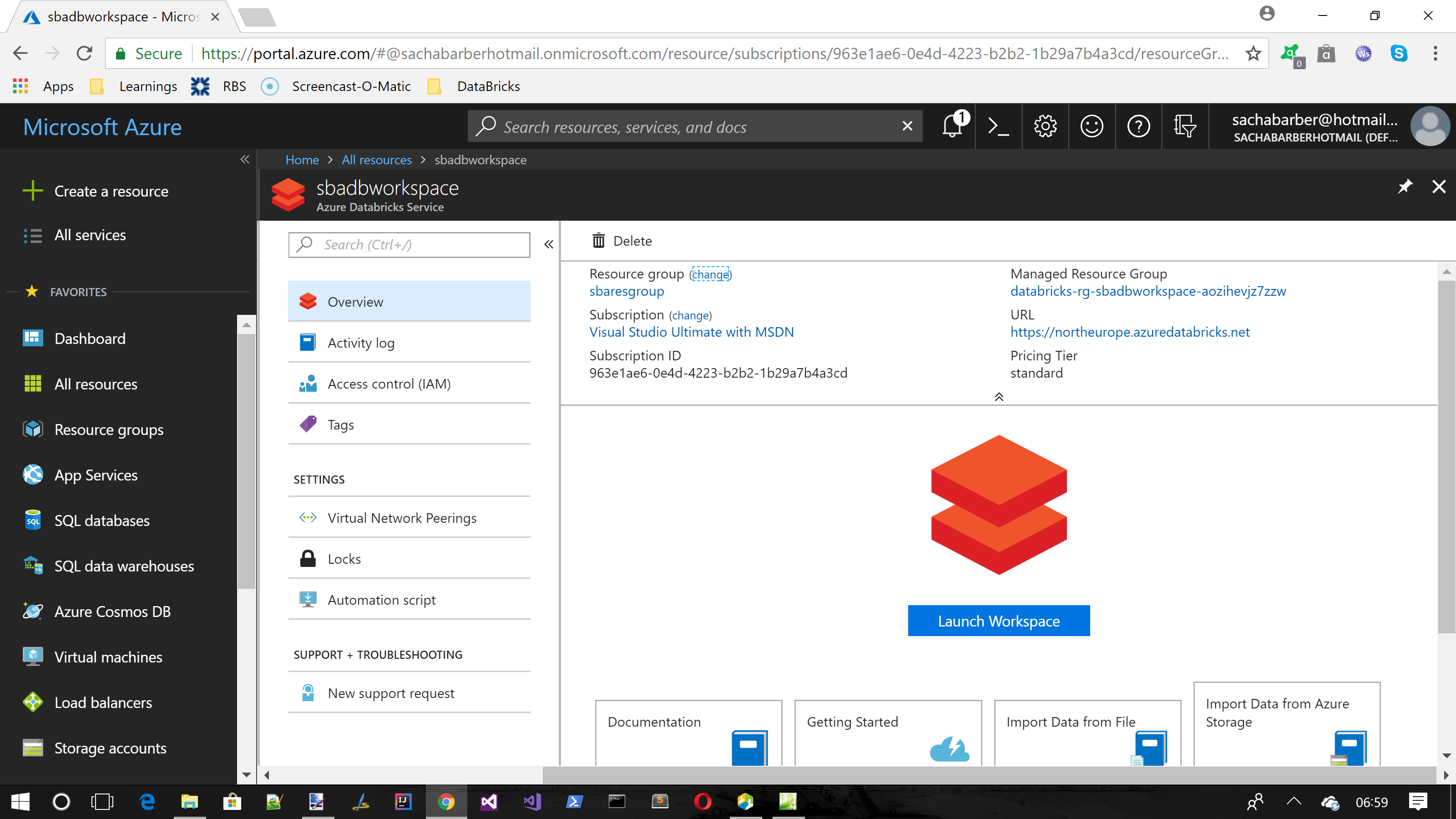Click horizontal scrollbar right arrow
The height and width of the screenshot is (819, 1456).
(1446, 775)
